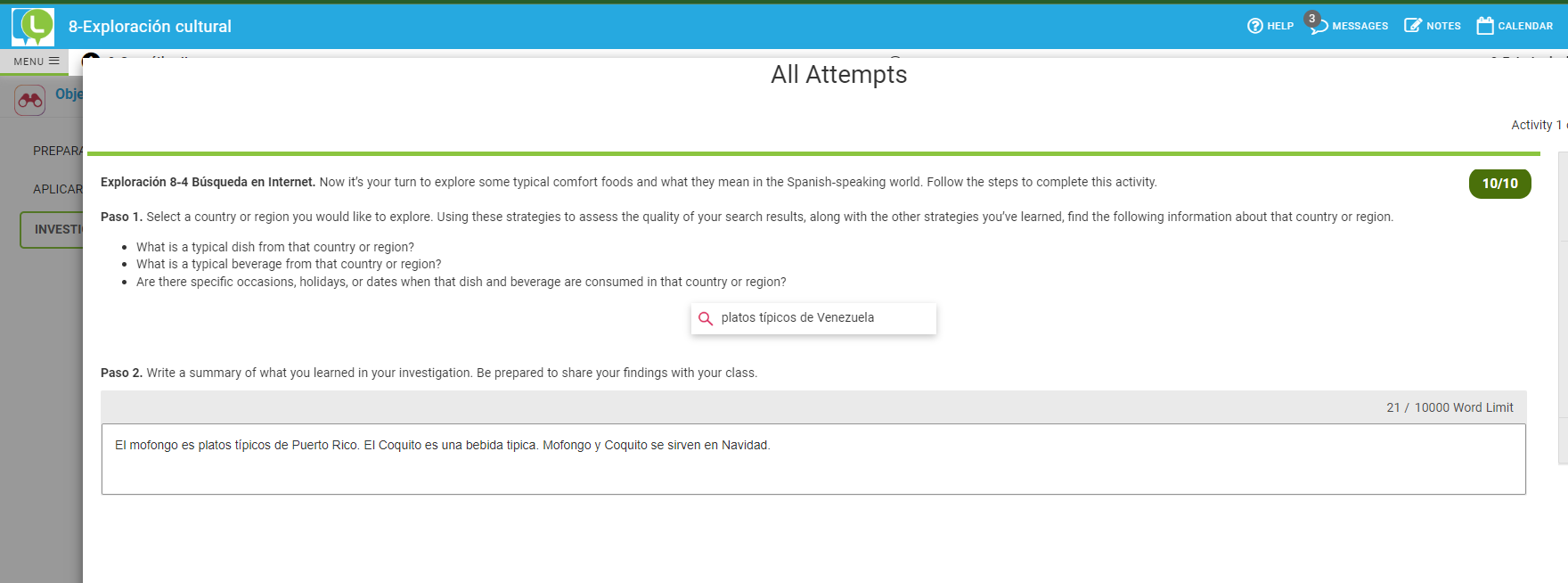Click the hamburger icon beside MENU
Viewport: 1568px width, 583px height.
[54, 62]
